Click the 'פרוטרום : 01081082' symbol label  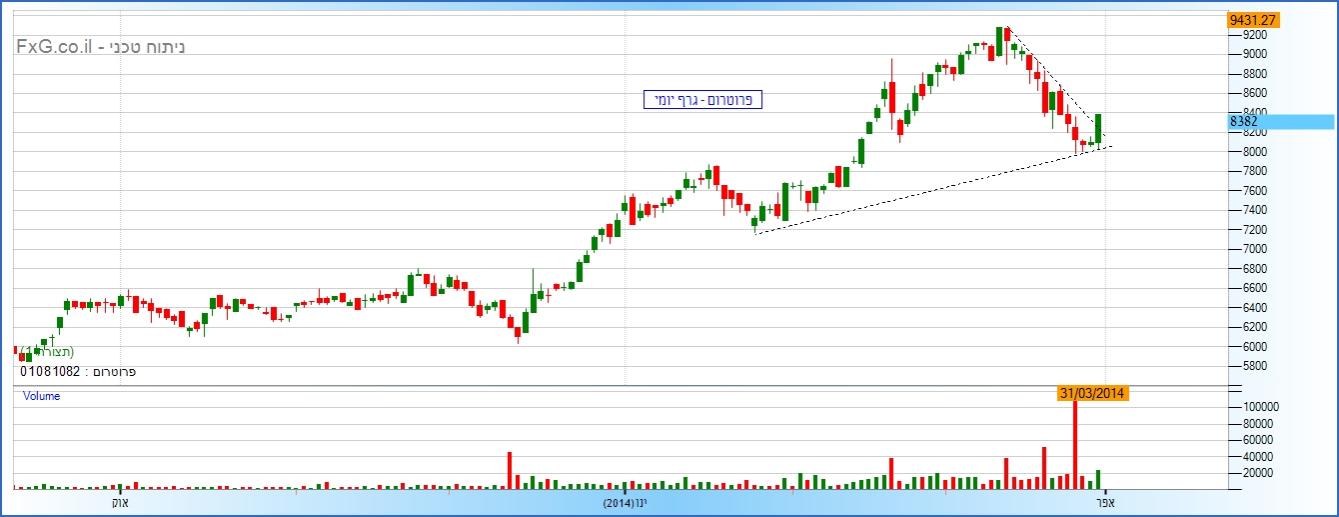pos(78,371)
